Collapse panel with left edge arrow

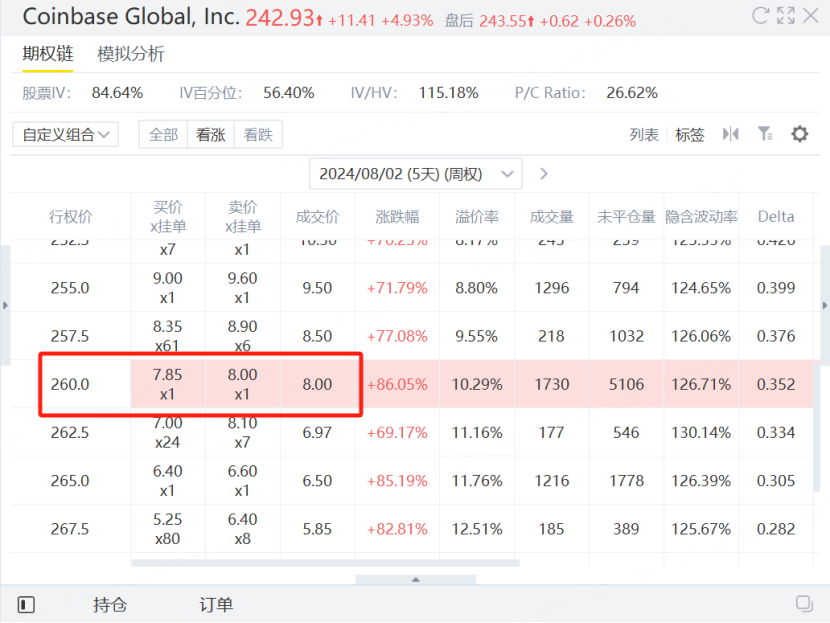(x=5, y=305)
